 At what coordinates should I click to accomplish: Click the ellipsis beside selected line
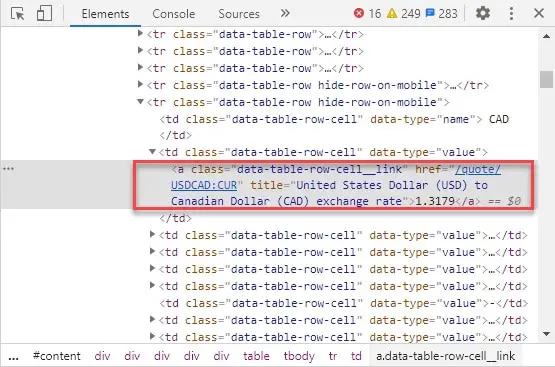8,168
